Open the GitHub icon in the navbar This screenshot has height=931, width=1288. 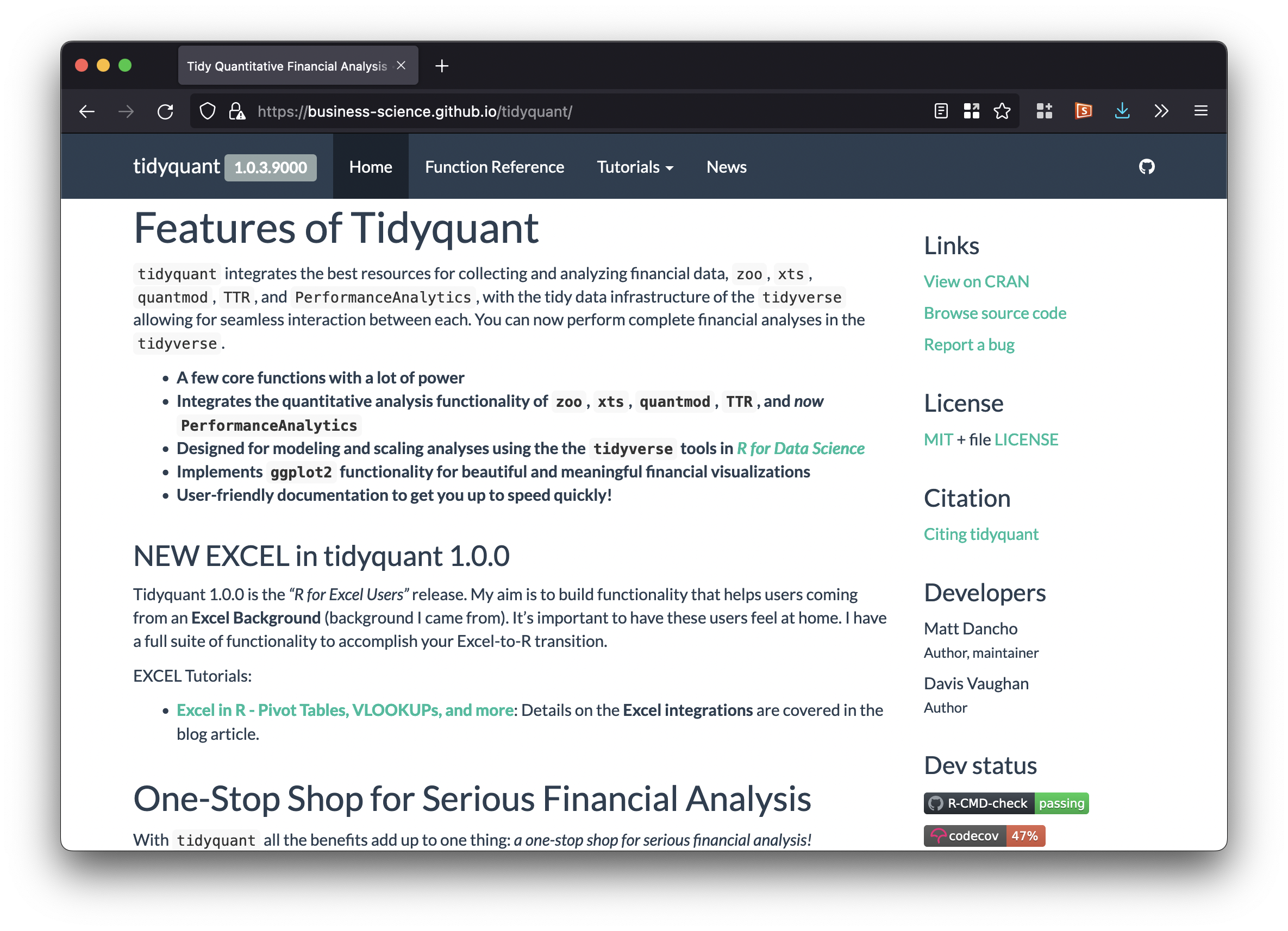click(1147, 167)
